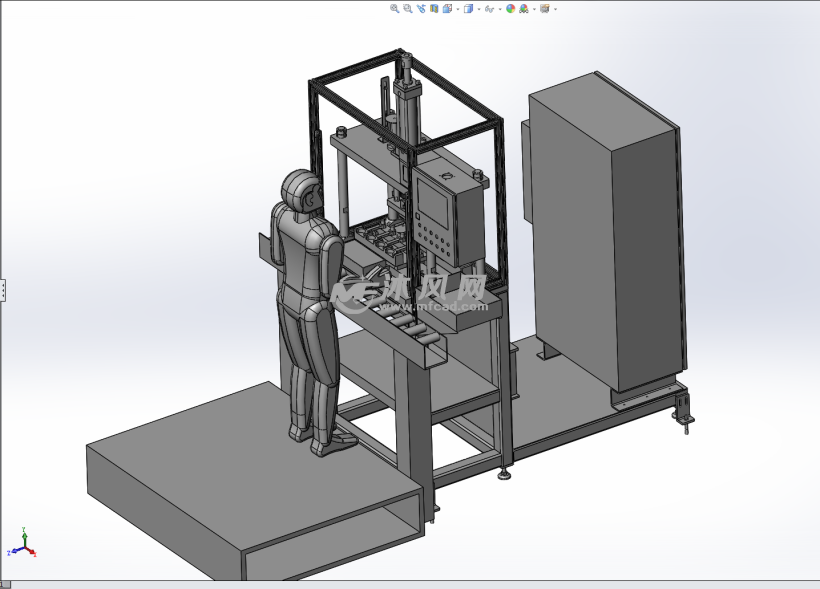
Task: Click the Apply Scene icon
Action: coord(523,8)
